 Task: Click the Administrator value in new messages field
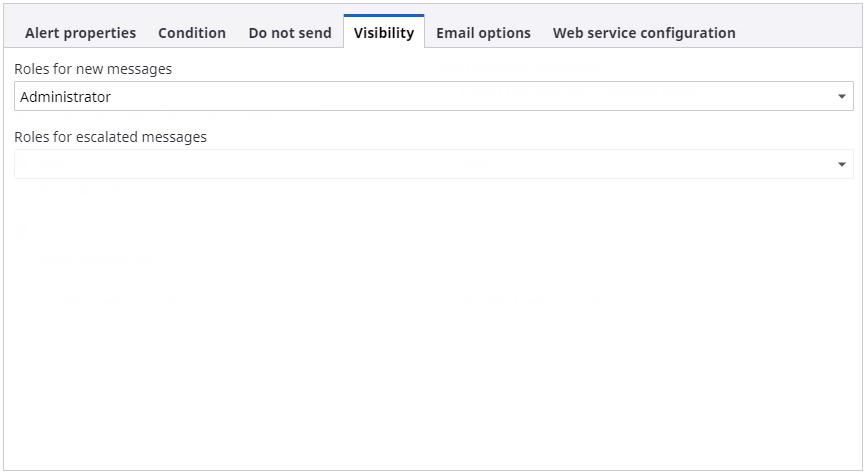(x=66, y=97)
